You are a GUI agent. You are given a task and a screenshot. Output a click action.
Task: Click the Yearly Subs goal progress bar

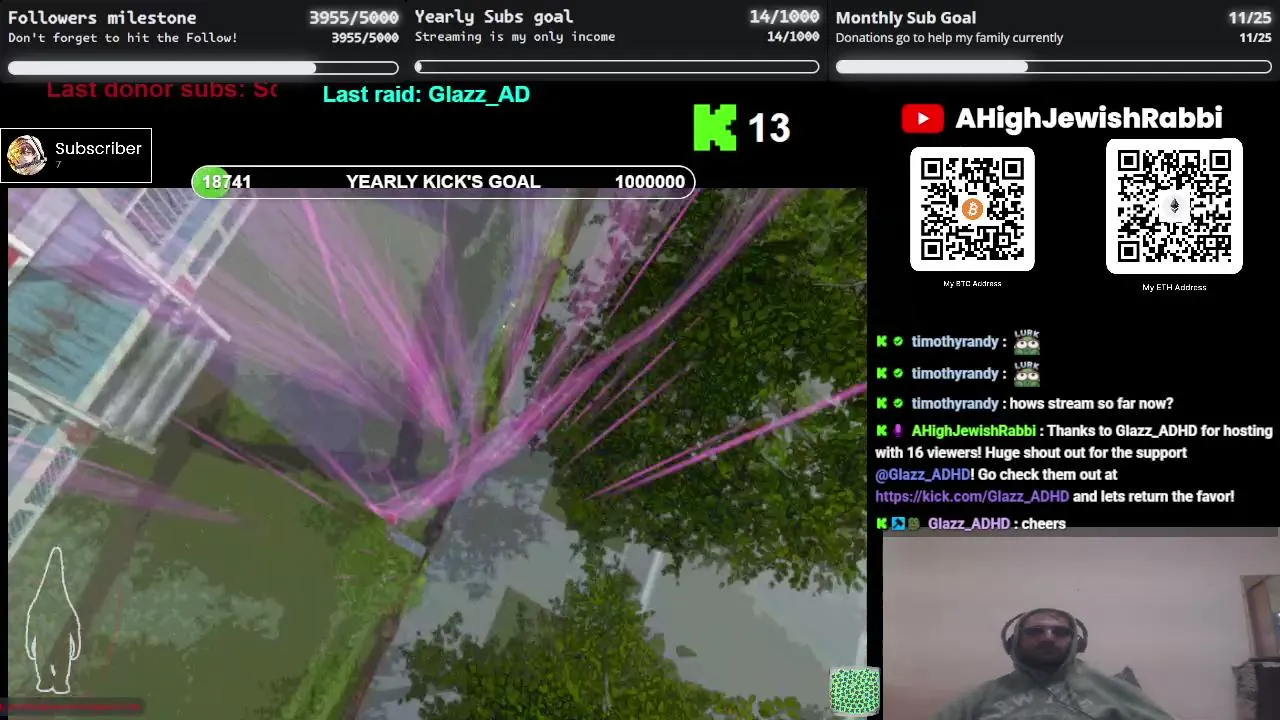[617, 67]
